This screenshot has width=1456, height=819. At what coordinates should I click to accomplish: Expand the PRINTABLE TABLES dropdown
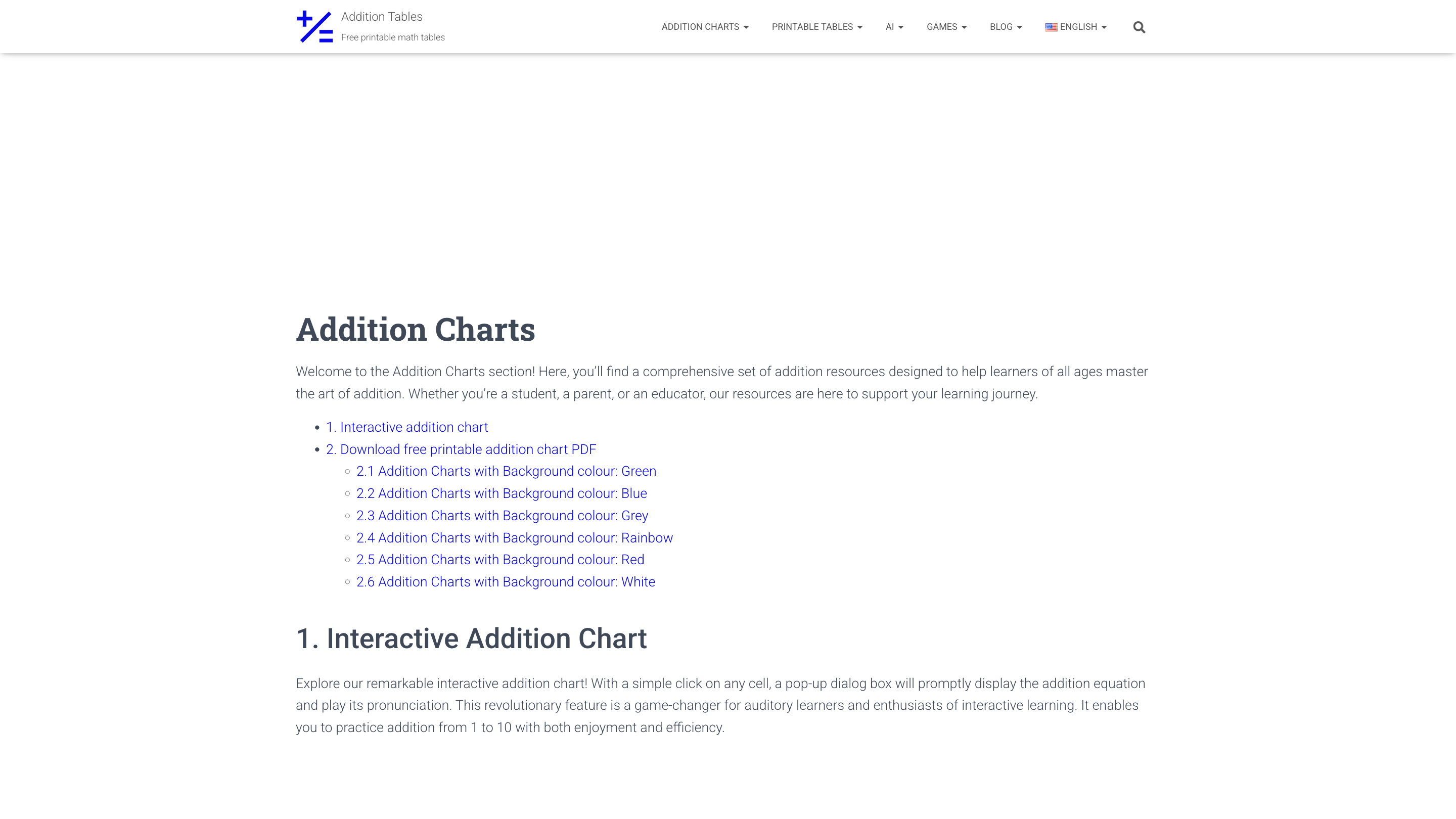pos(812,27)
